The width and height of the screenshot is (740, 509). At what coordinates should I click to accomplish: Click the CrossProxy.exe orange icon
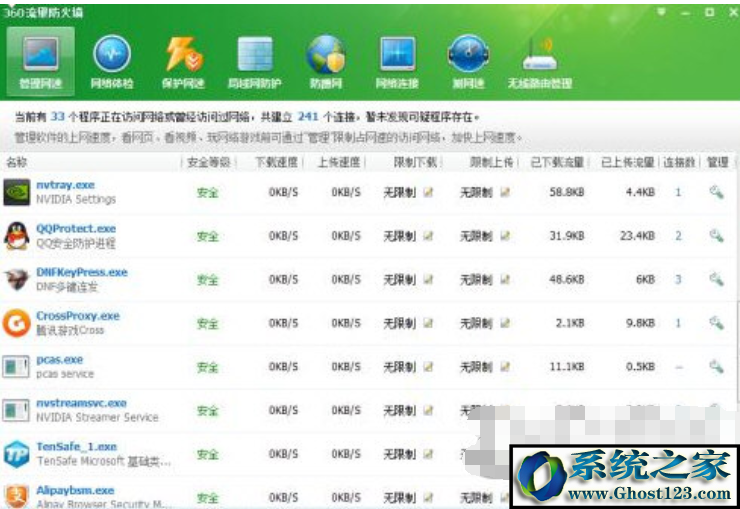coord(17,323)
